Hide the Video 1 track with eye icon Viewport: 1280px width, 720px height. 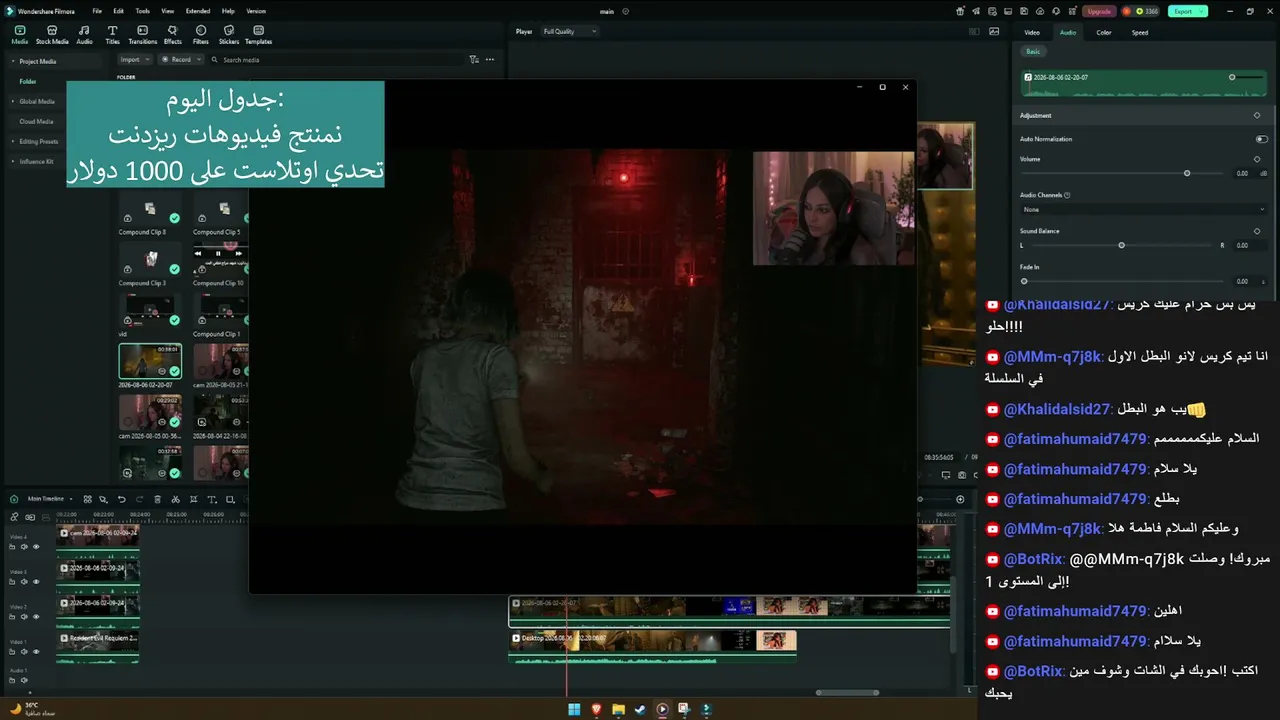[36, 652]
